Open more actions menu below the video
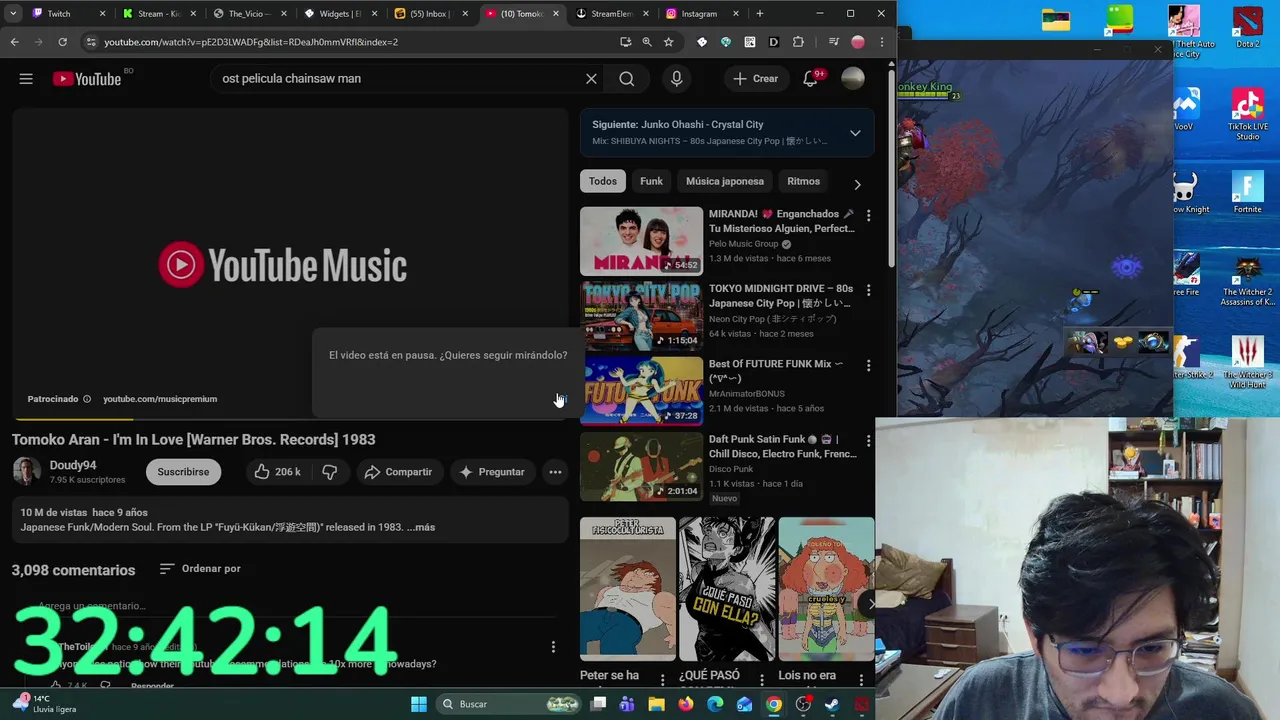The height and width of the screenshot is (720, 1280). pos(555,472)
